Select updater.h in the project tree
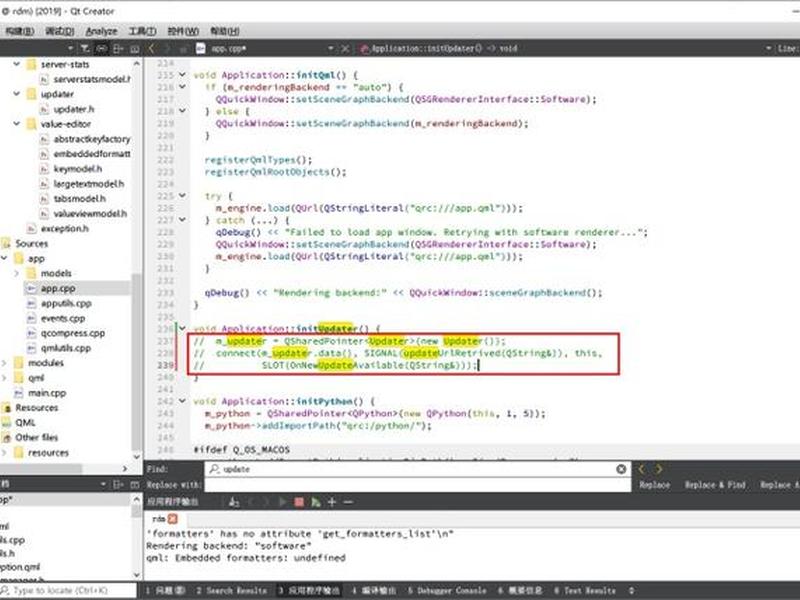The height and width of the screenshot is (600, 800). point(73,109)
